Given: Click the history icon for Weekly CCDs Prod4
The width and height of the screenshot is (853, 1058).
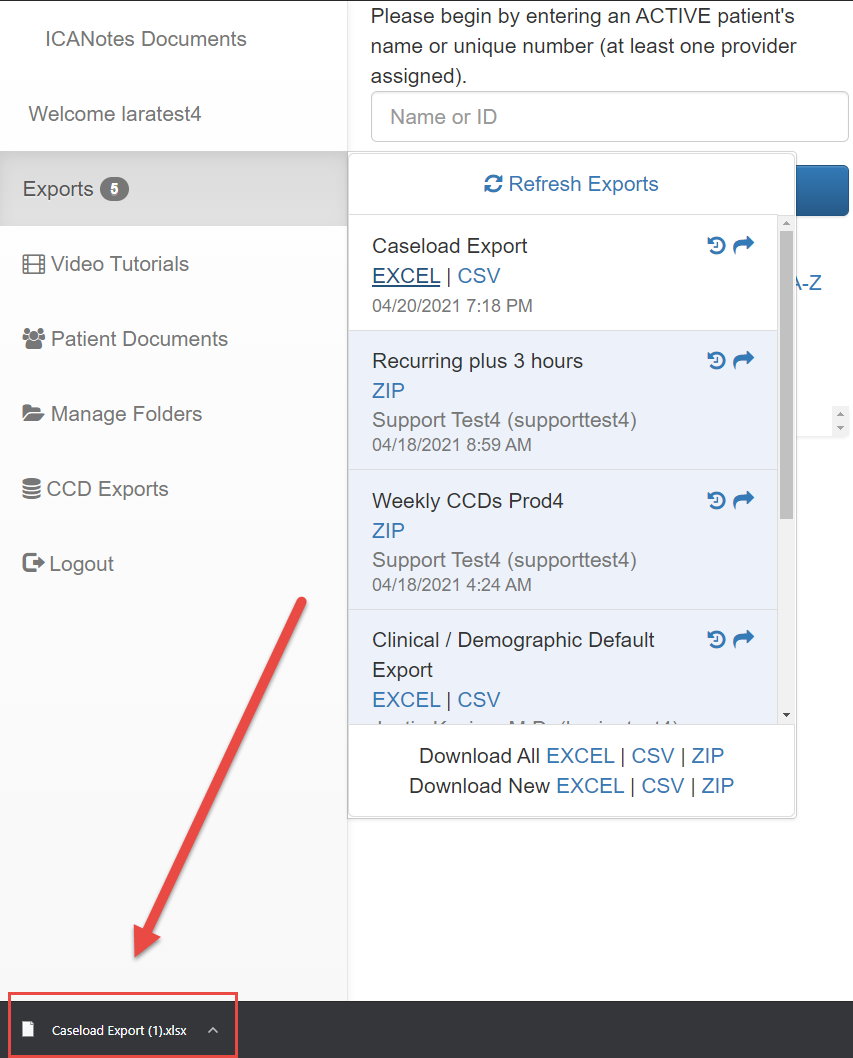Looking at the screenshot, I should click(716, 500).
